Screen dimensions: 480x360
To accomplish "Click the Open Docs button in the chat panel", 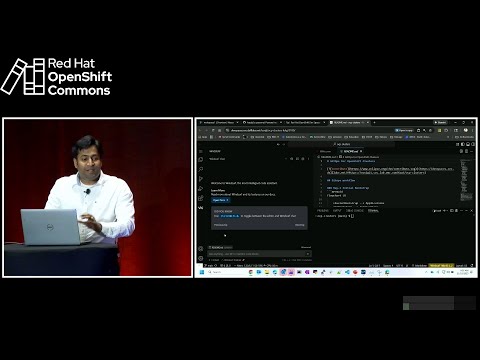I will click(221, 200).
